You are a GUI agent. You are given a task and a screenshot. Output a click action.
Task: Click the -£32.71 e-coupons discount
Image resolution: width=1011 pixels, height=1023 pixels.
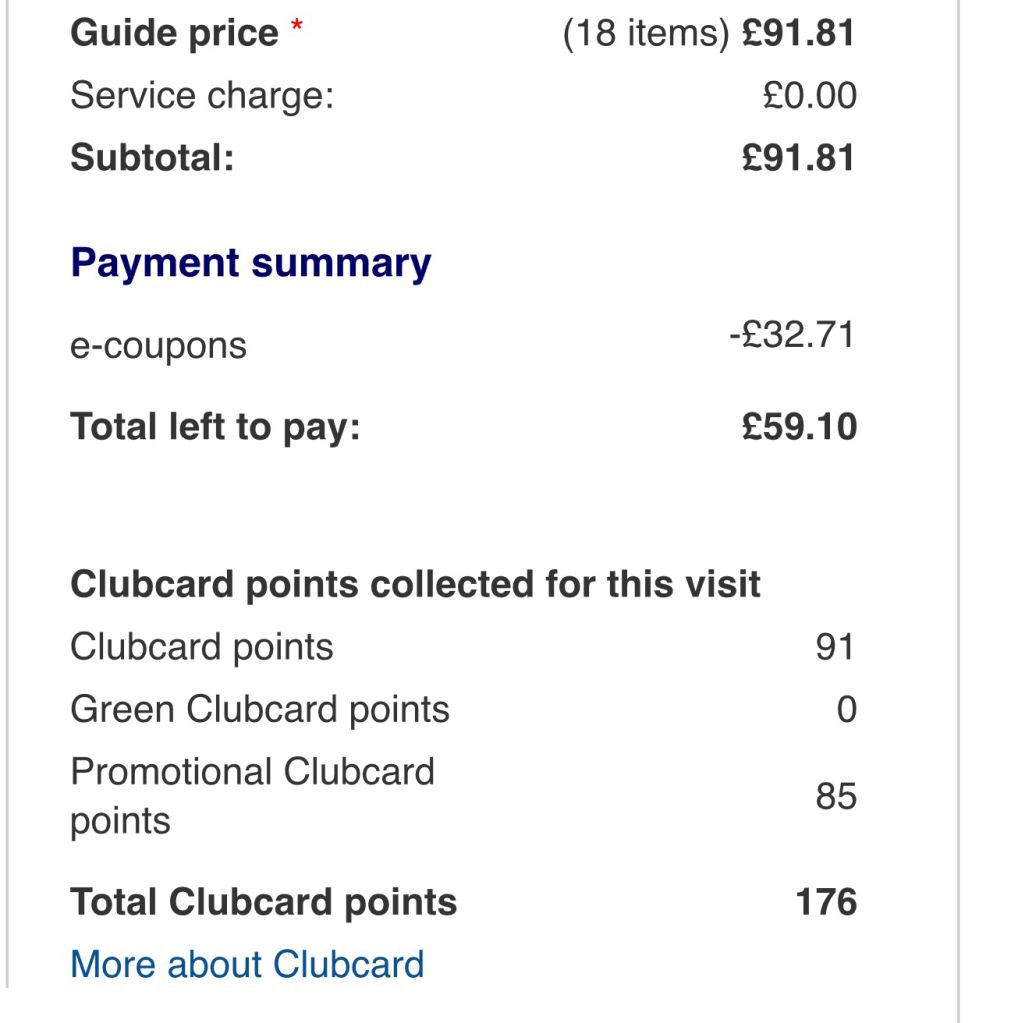792,335
